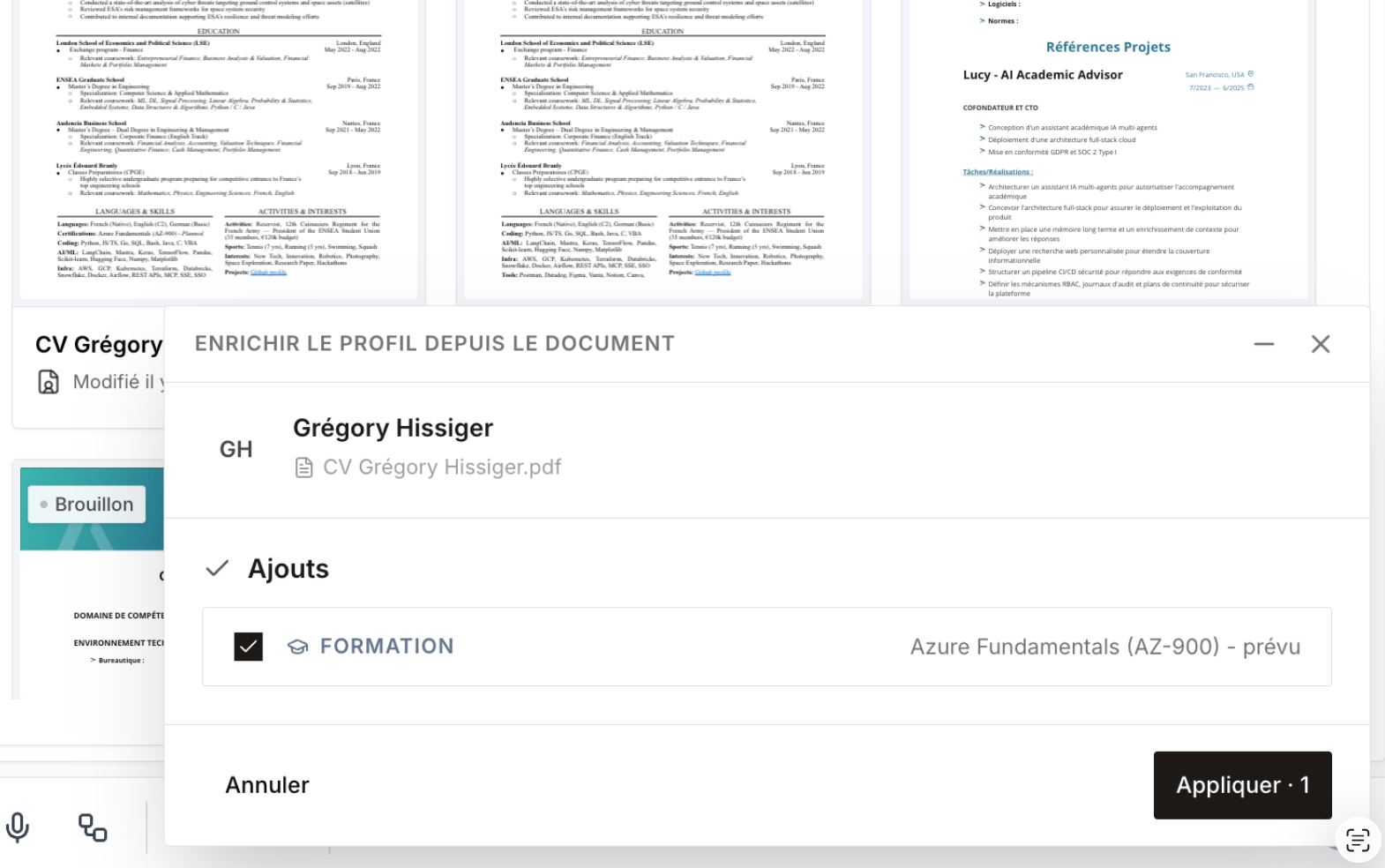Click the Ajouts heading text
The image size is (1385, 868).
click(288, 569)
